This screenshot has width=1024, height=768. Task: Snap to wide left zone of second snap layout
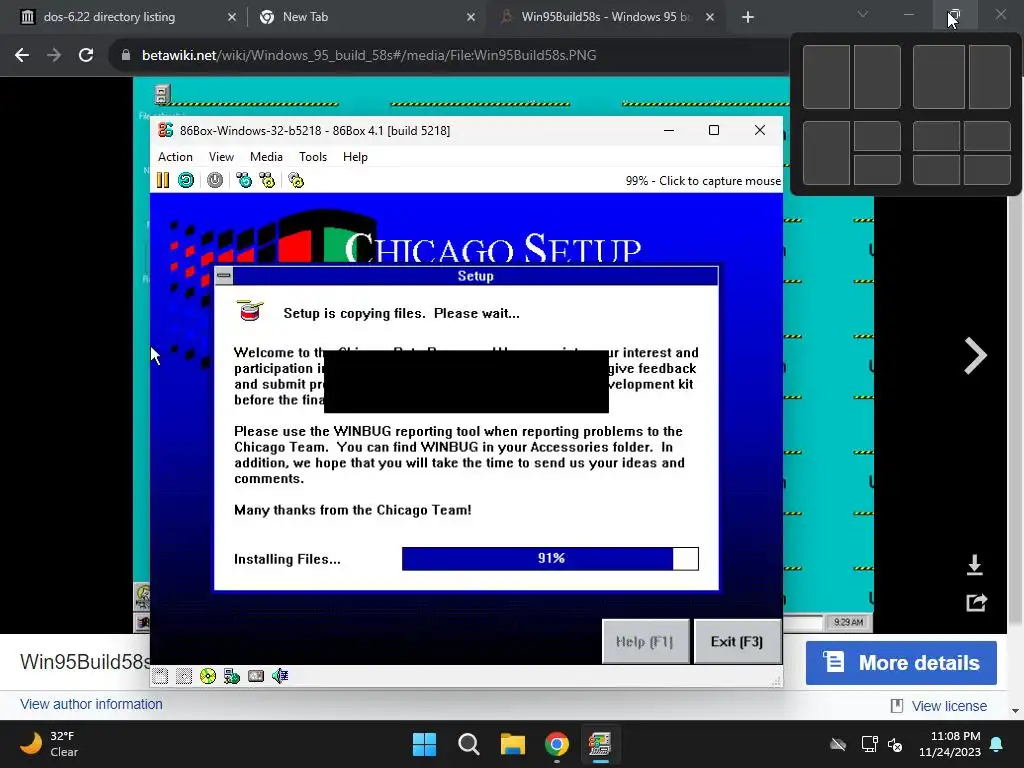click(x=938, y=77)
